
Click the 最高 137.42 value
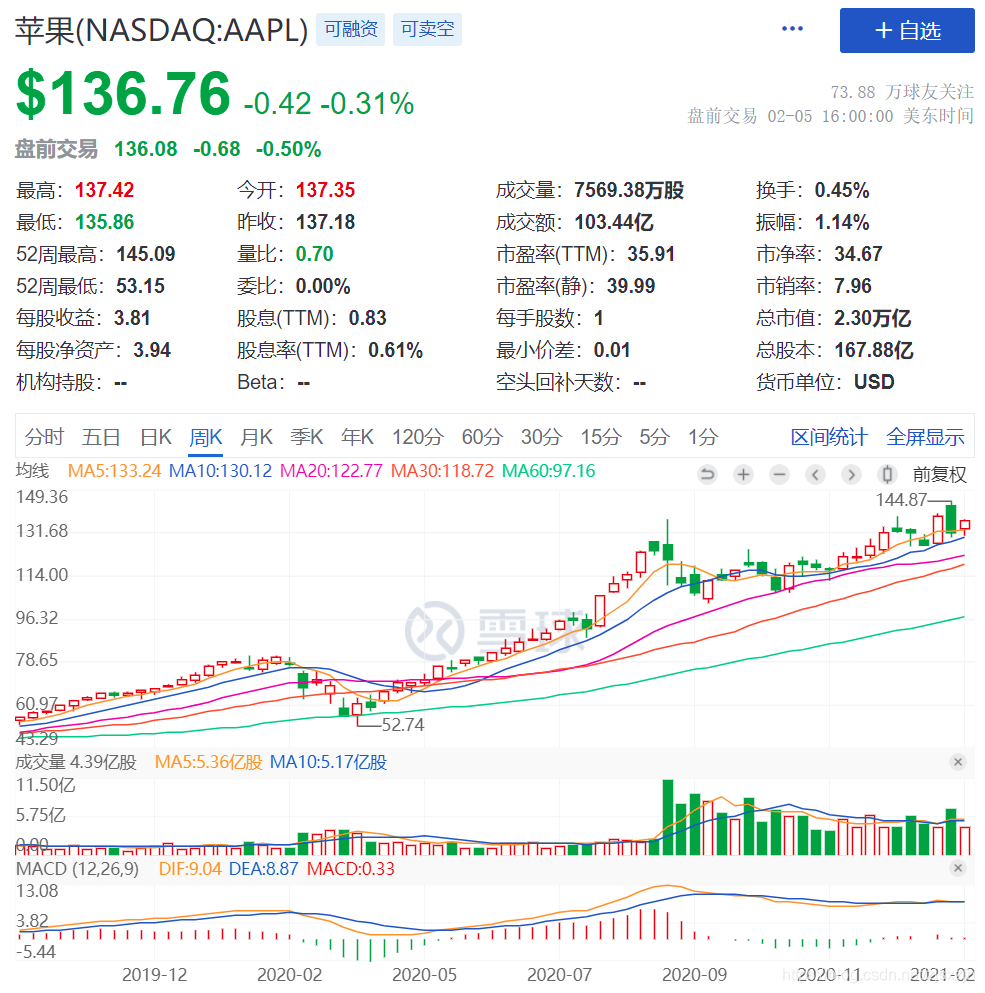(x=105, y=190)
